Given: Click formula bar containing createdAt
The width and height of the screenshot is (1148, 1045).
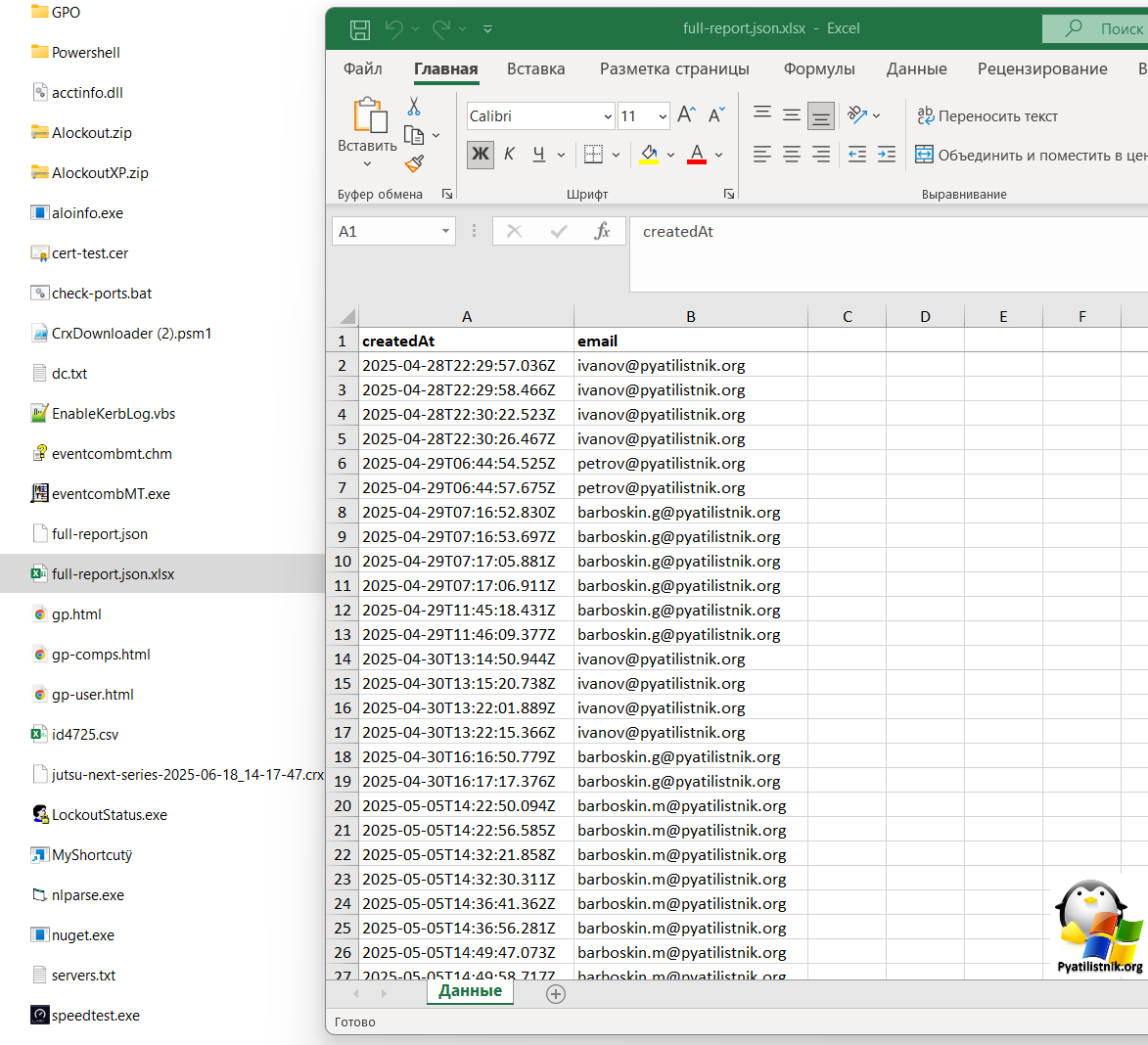Looking at the screenshot, I should (x=889, y=253).
